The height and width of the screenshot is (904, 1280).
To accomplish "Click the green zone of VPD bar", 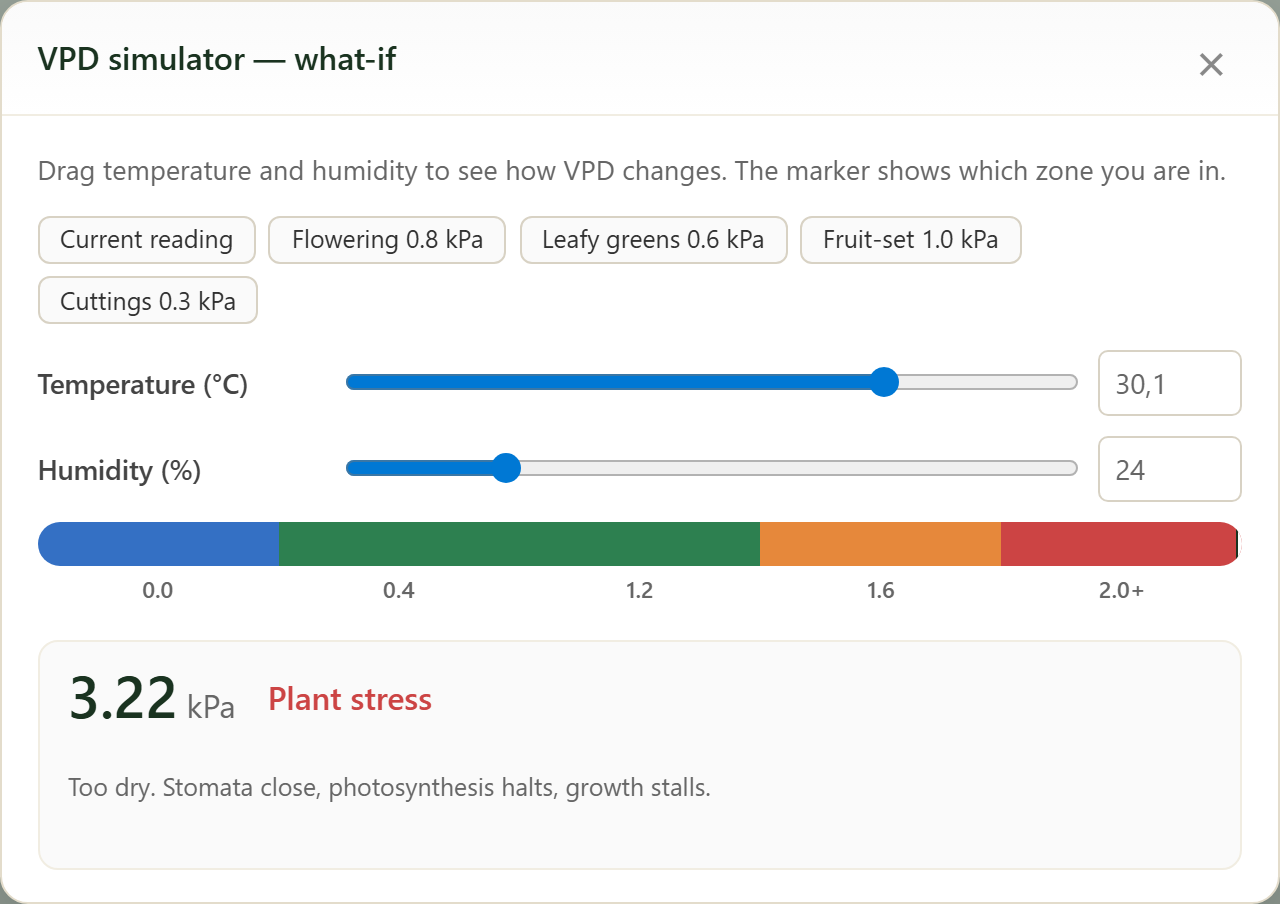I will tap(519, 544).
